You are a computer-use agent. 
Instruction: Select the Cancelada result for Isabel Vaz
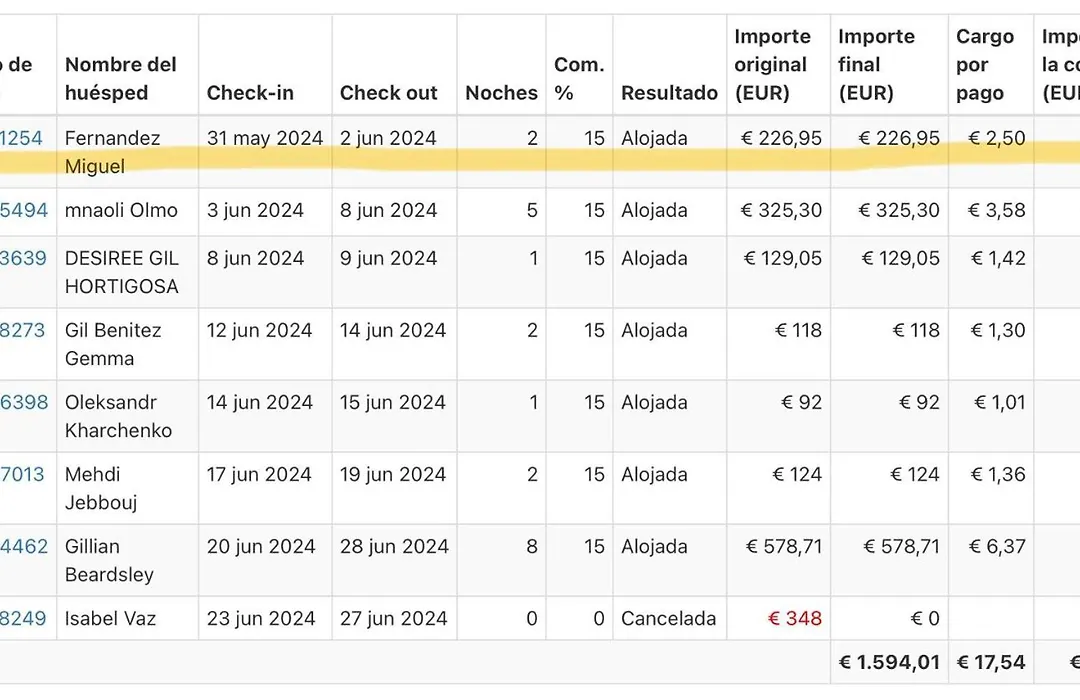[668, 619]
